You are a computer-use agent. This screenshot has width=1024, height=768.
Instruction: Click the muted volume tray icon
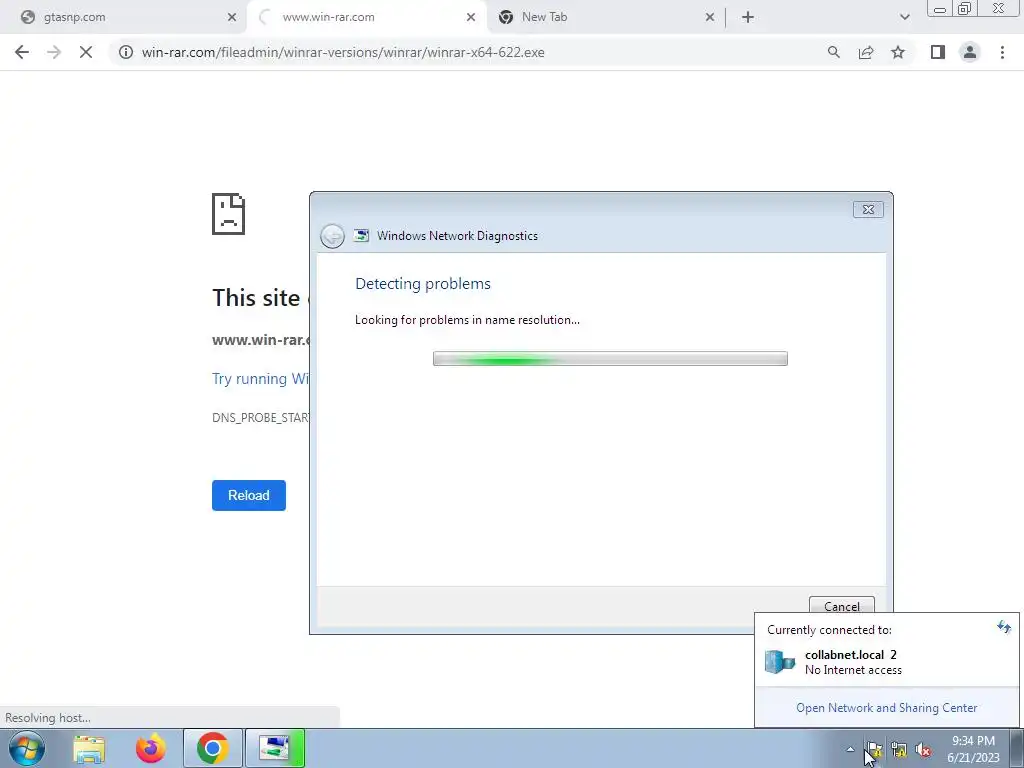tap(923, 750)
